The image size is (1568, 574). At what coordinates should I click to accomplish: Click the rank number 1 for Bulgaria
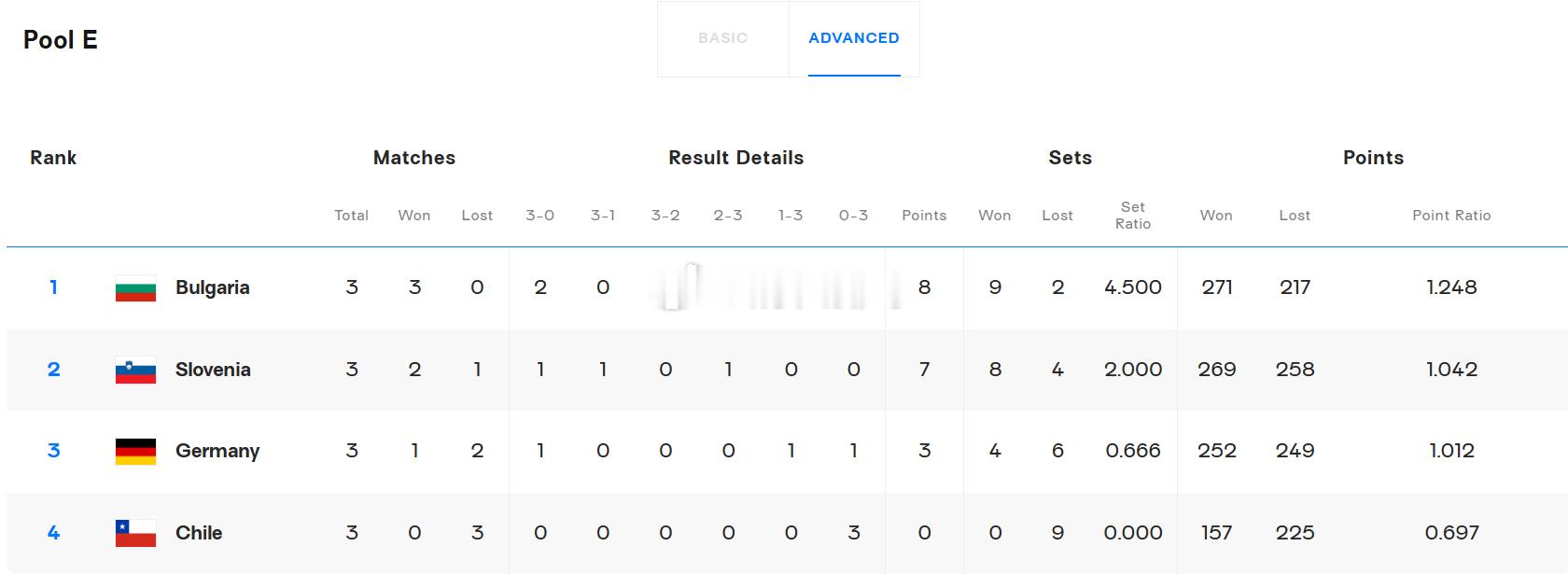pyautogui.click(x=53, y=287)
